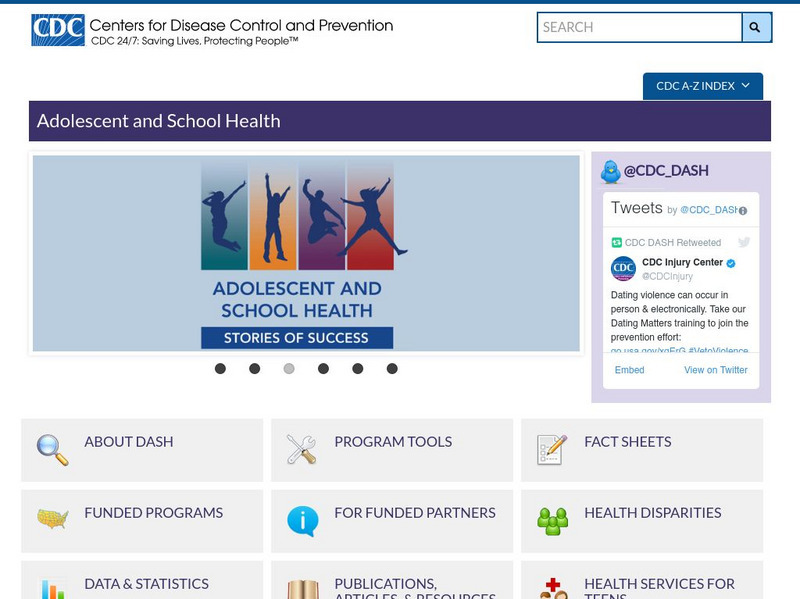
Task: Open Publications, Articles & Resources section
Action: 392,580
